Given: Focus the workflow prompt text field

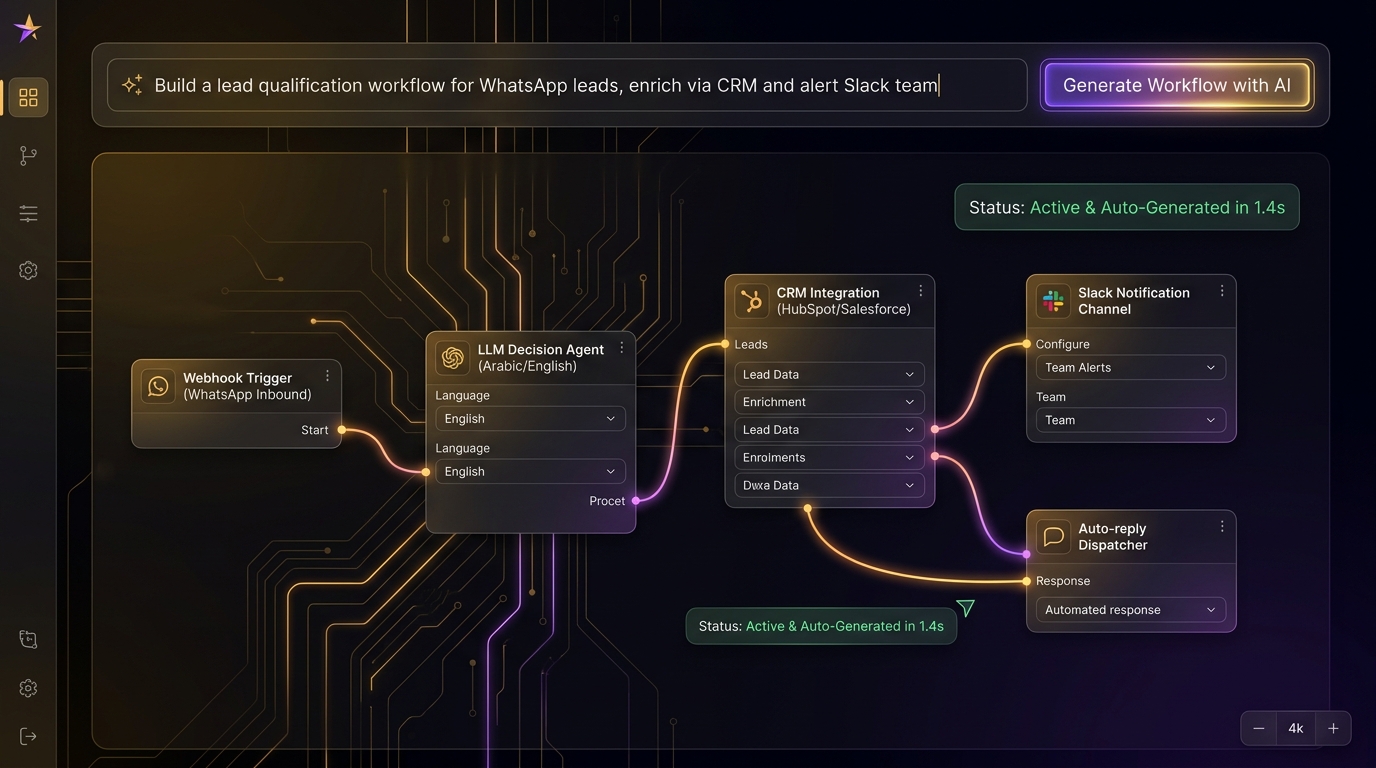Looking at the screenshot, I should click(x=567, y=85).
